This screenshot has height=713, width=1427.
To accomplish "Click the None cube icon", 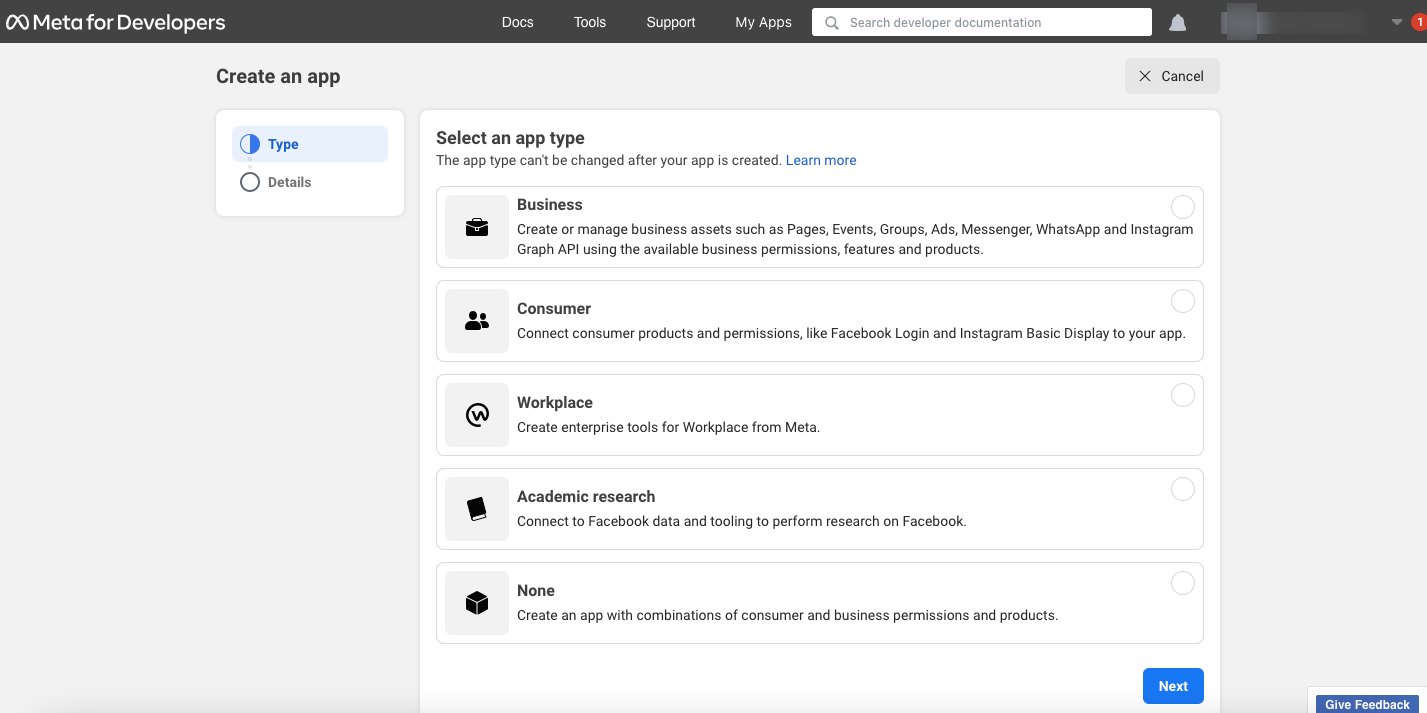I will [477, 603].
